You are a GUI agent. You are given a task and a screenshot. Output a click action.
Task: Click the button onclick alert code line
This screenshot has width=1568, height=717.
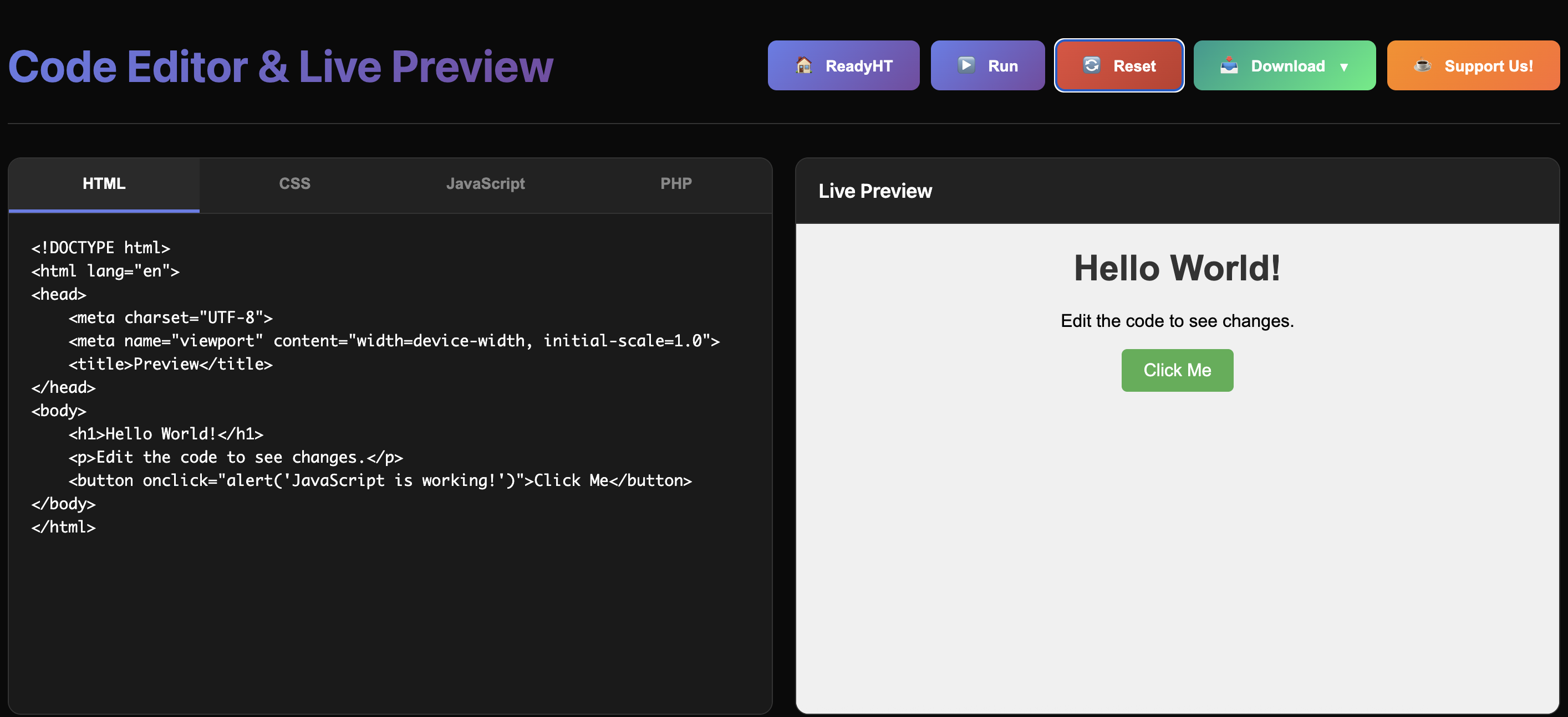click(x=380, y=480)
